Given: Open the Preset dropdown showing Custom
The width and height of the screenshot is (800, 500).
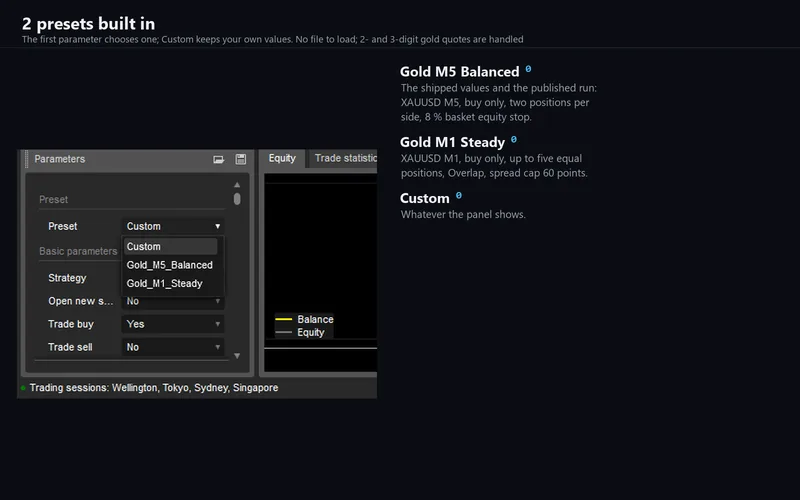Looking at the screenshot, I should click(173, 226).
